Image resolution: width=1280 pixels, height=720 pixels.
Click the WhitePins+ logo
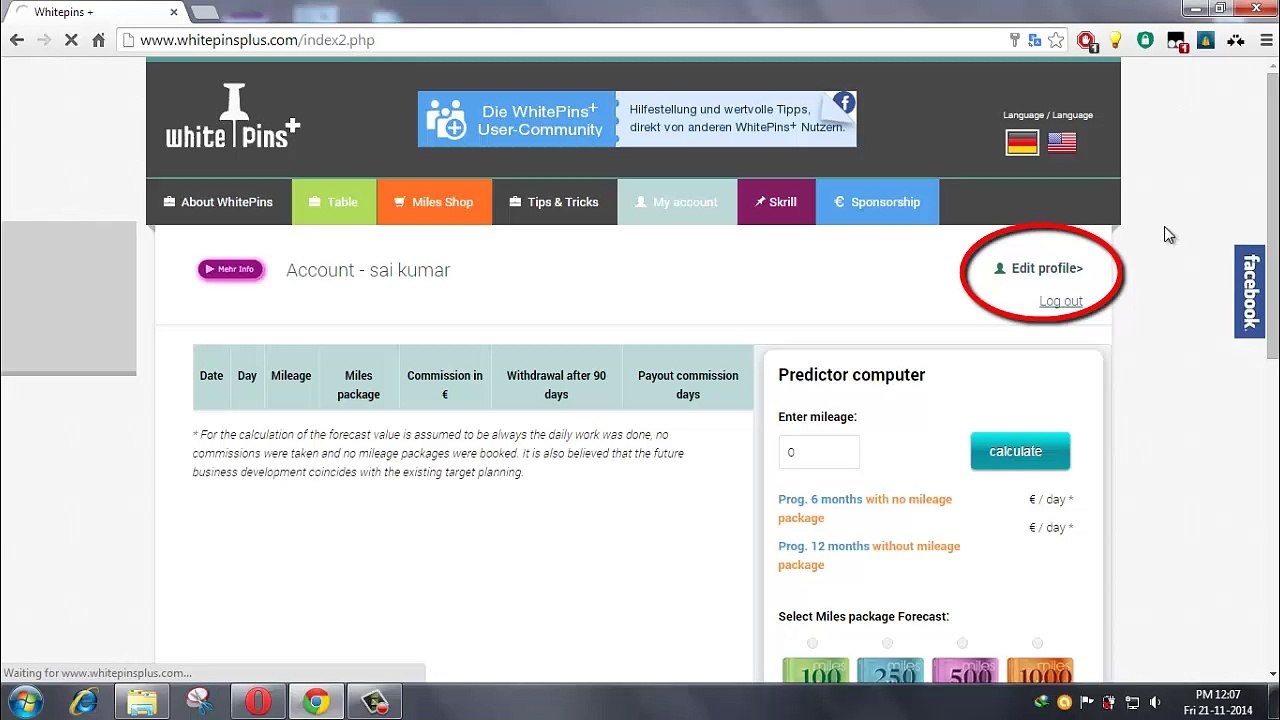click(233, 117)
